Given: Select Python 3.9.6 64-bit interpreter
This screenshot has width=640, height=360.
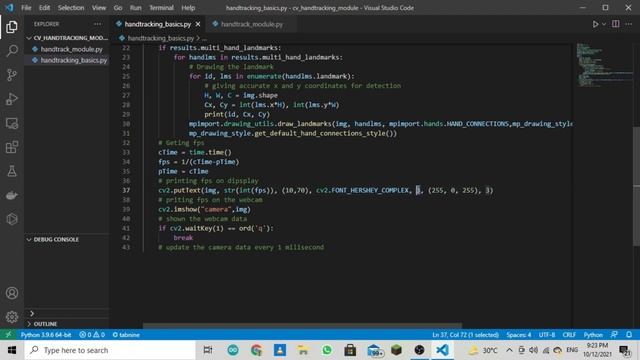Looking at the screenshot, I should (46, 335).
